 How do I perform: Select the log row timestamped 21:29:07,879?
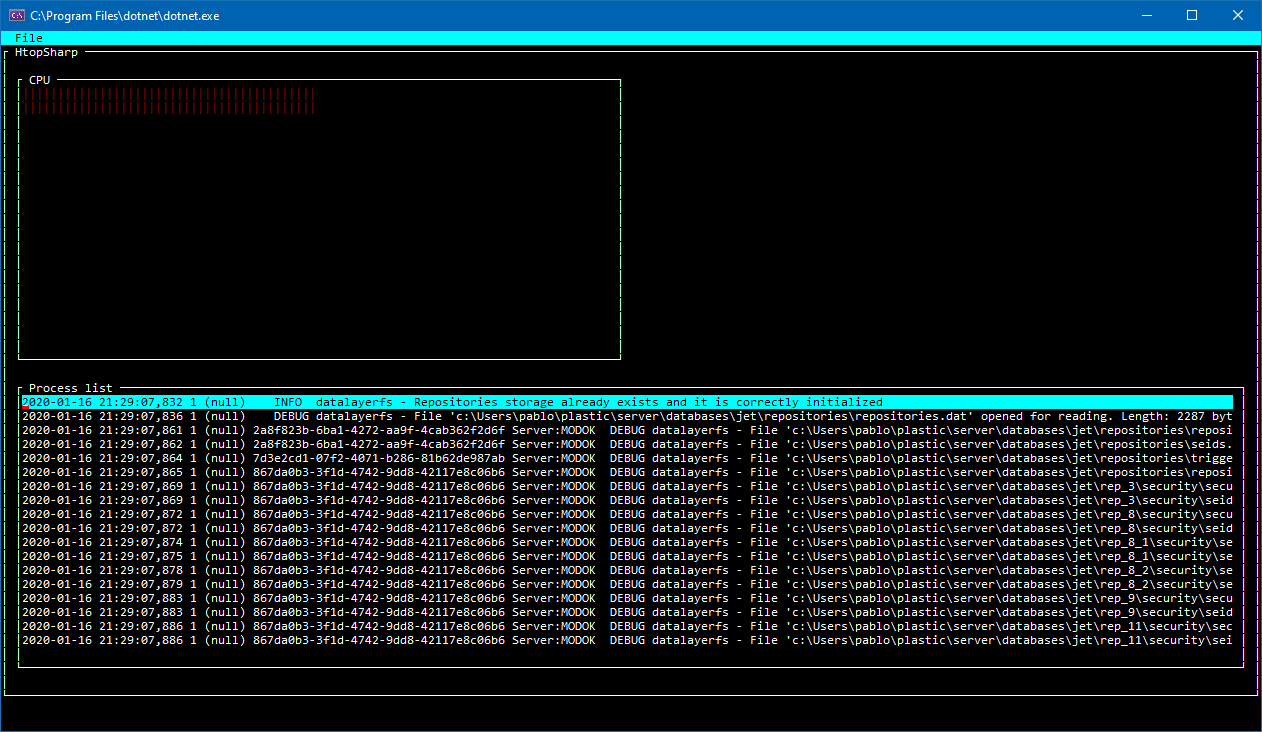(627, 584)
